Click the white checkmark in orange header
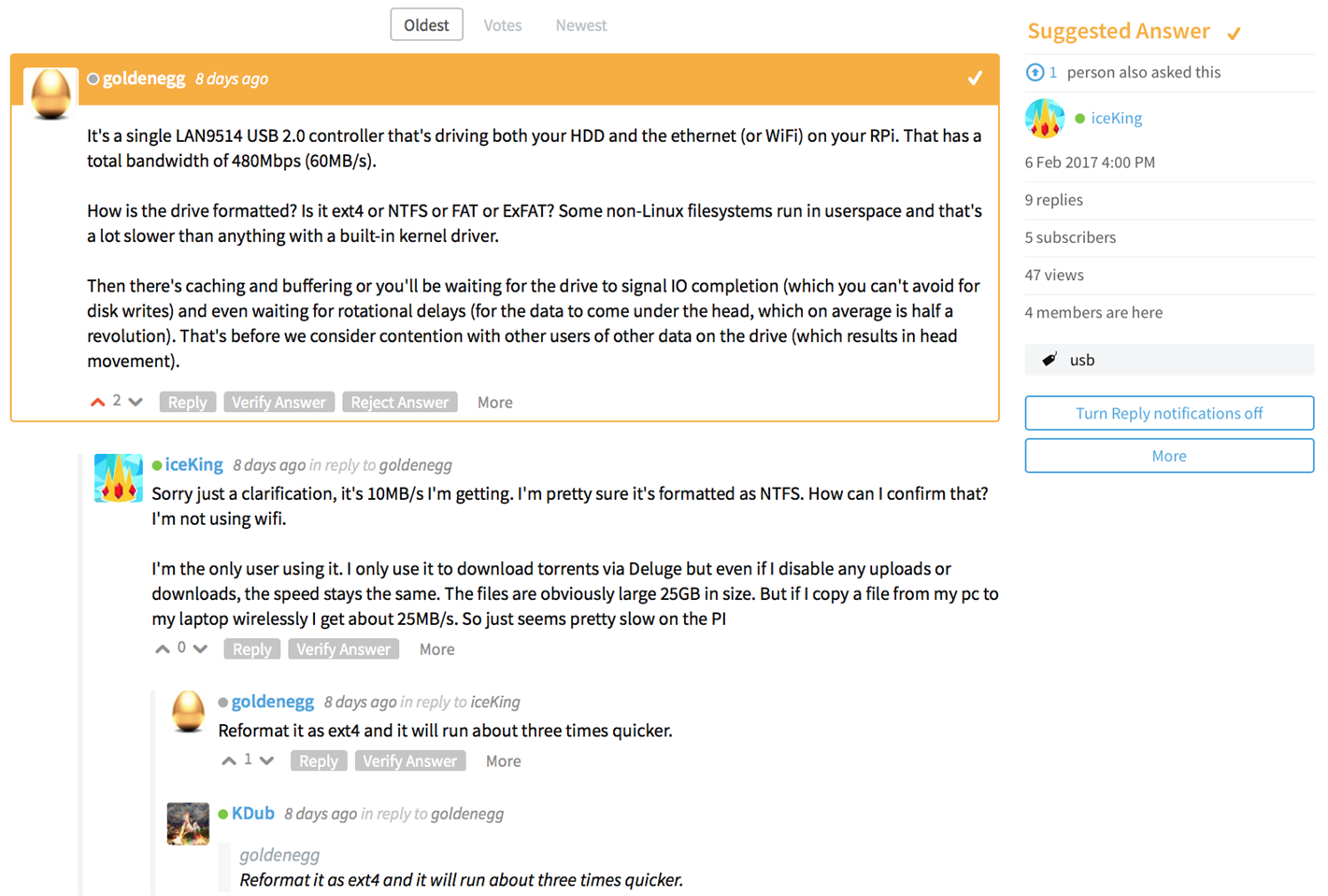The width and height of the screenshot is (1328, 896). (975, 78)
